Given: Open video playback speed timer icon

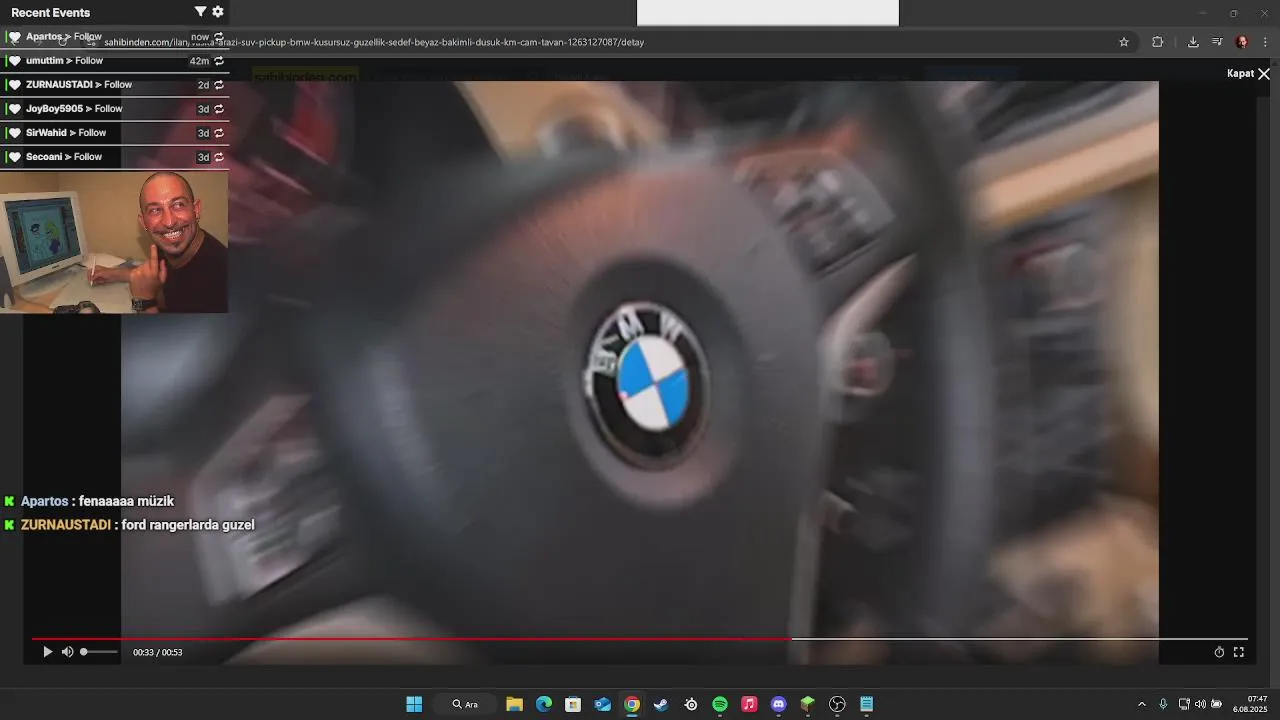Looking at the screenshot, I should 1219,652.
